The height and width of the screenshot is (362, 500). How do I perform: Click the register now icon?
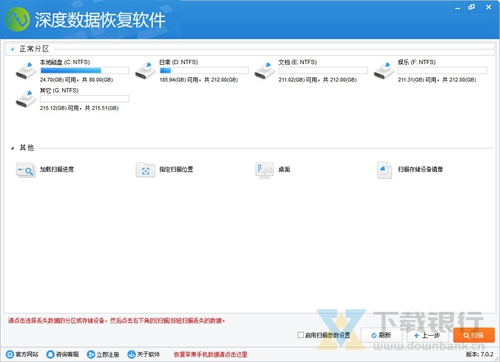point(91,354)
